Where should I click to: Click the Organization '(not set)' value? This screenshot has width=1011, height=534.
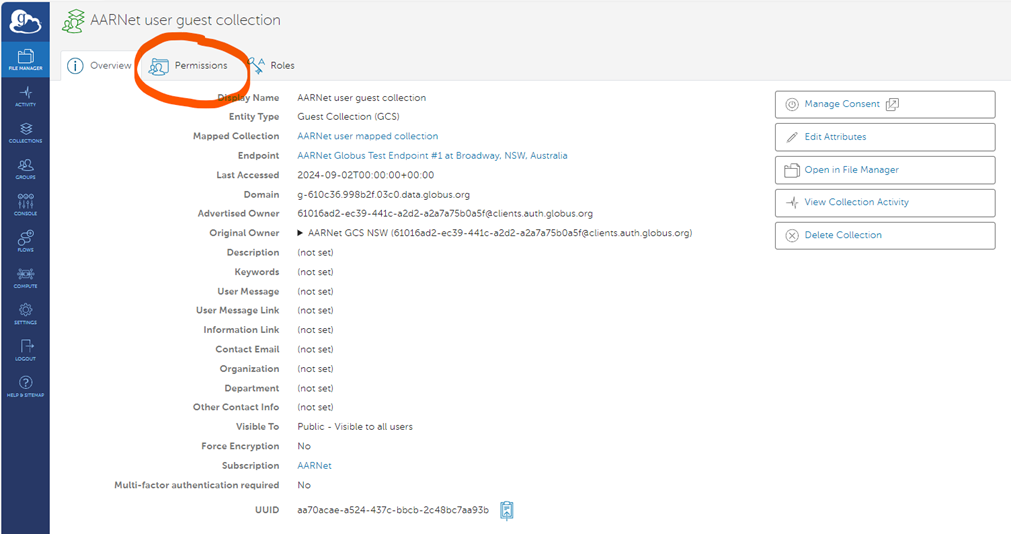(315, 369)
